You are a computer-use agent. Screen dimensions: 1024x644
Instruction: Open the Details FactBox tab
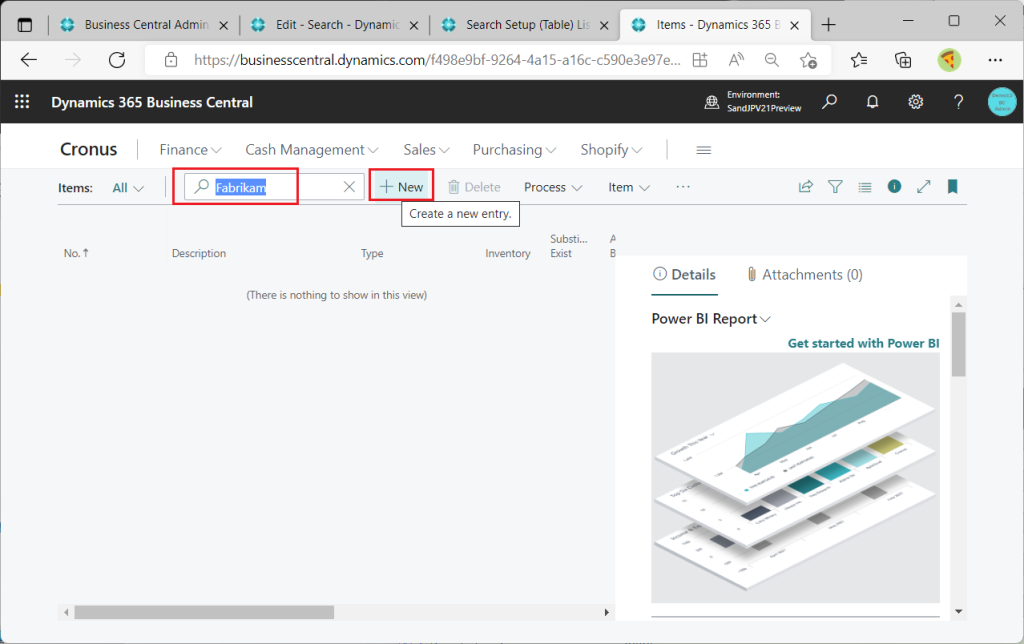tap(684, 275)
